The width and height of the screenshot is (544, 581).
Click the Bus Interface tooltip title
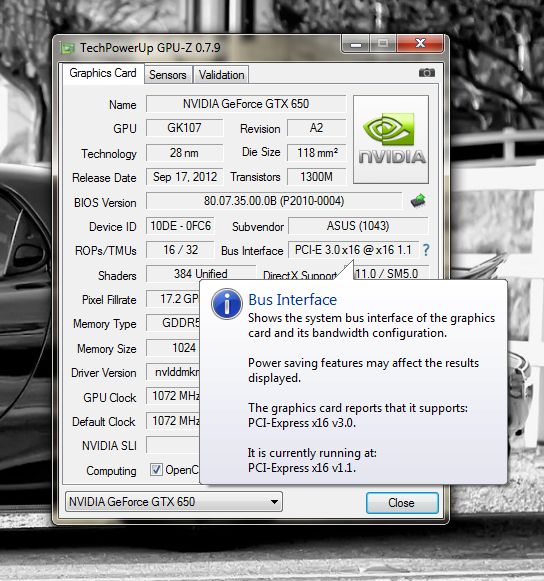coord(293,299)
